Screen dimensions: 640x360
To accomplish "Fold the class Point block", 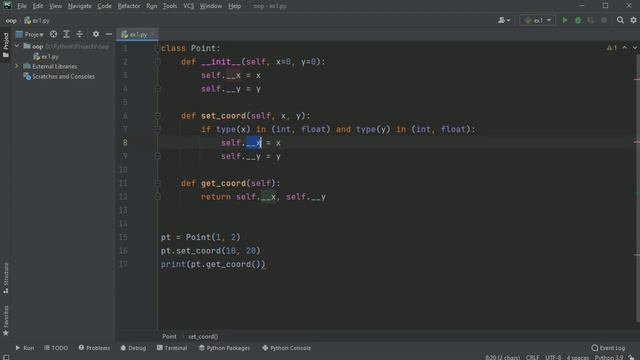I will coord(158,48).
